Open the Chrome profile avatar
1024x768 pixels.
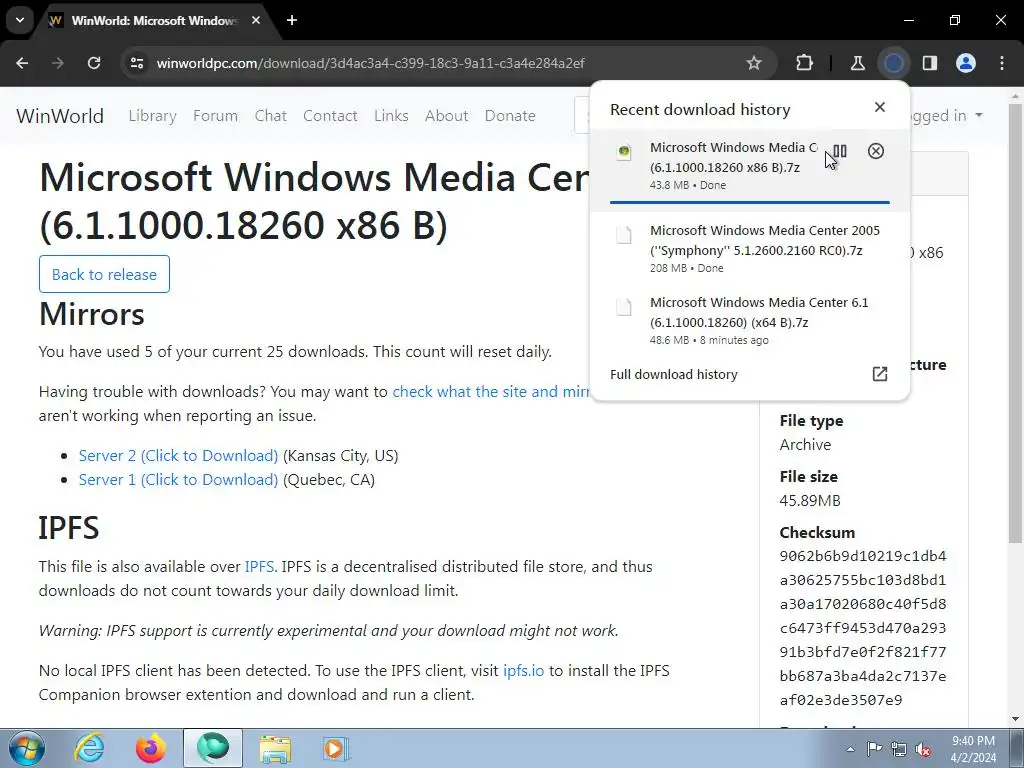966,63
